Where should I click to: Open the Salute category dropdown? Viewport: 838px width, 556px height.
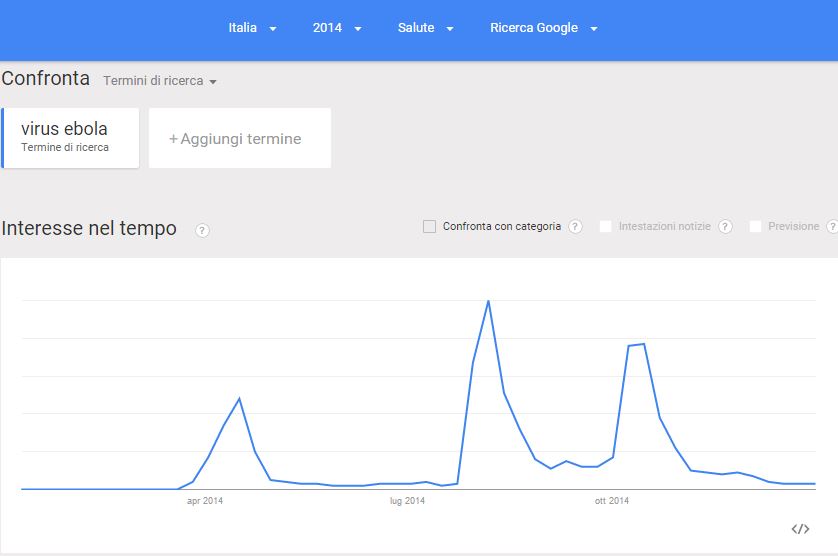pyautogui.click(x=425, y=28)
